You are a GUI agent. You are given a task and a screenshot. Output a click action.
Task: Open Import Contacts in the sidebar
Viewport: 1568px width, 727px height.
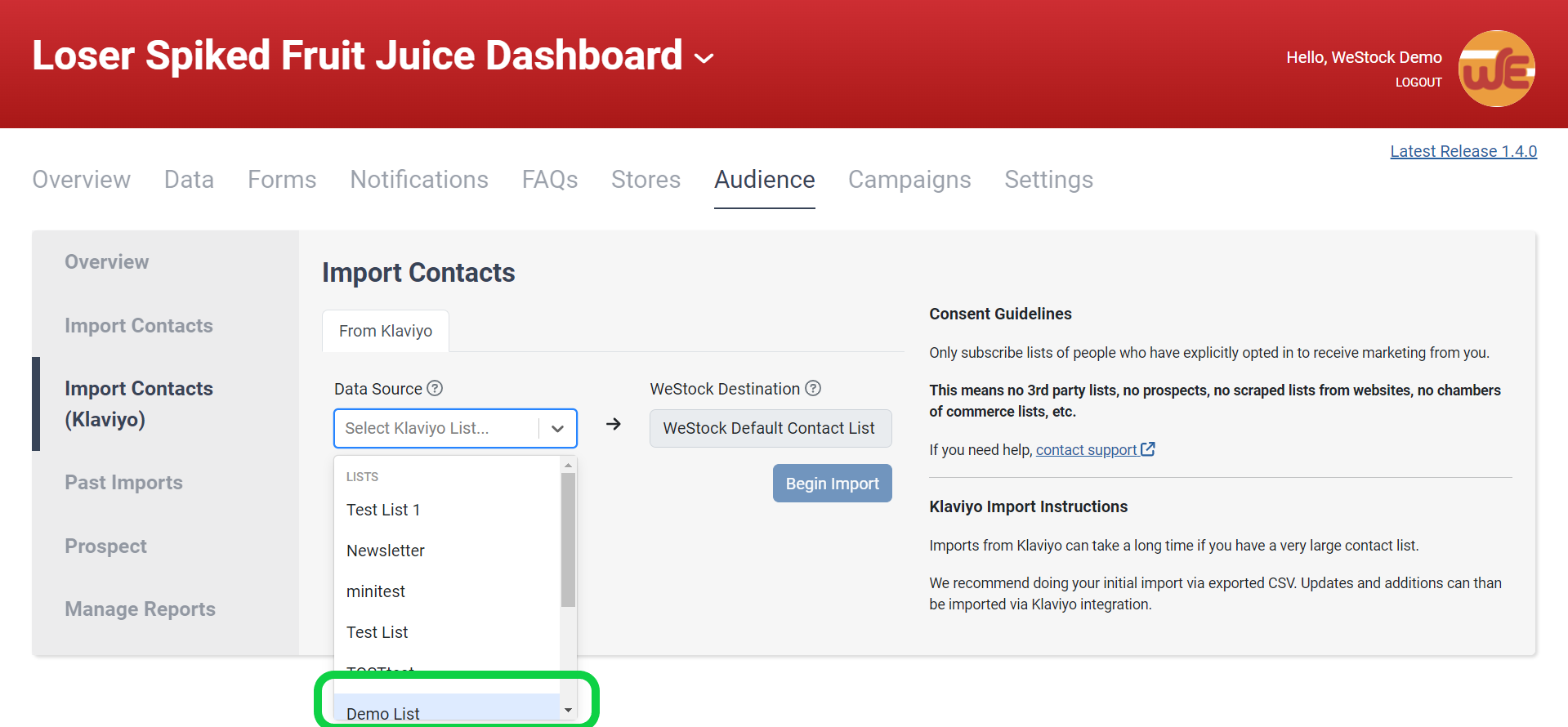139,325
